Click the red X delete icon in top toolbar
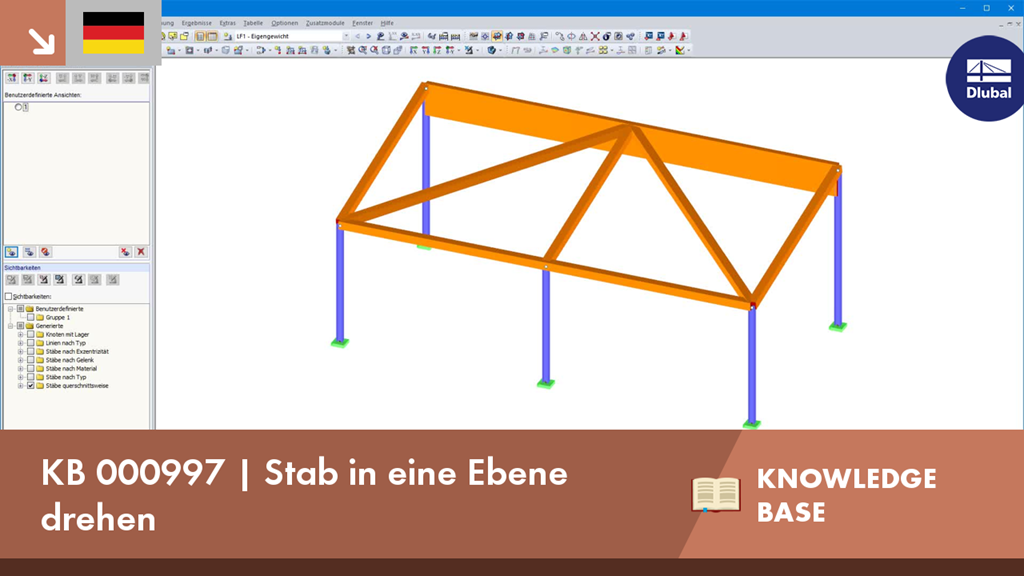Image resolution: width=1024 pixels, height=576 pixels. (595, 37)
